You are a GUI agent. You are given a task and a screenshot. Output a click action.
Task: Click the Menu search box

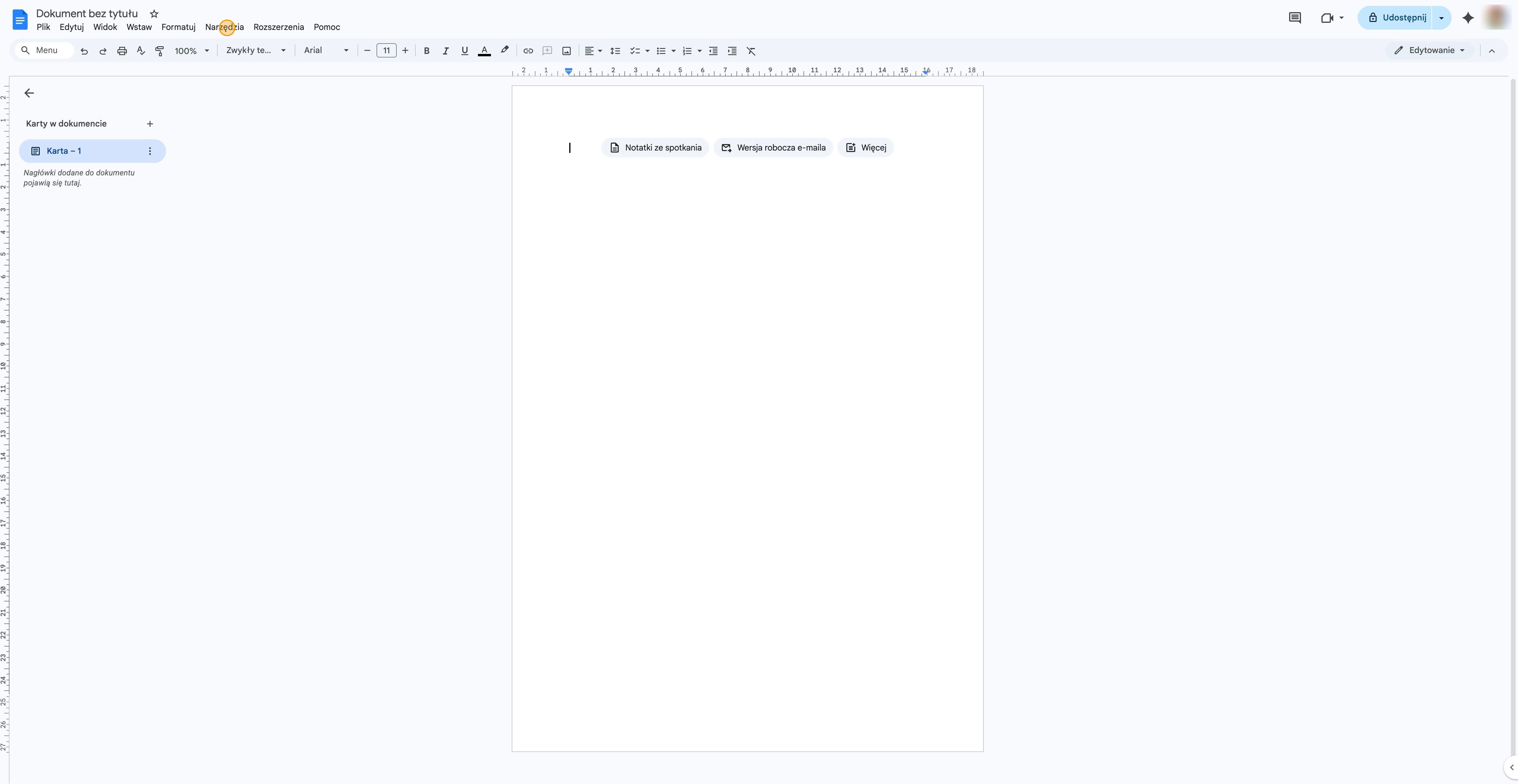(44, 51)
